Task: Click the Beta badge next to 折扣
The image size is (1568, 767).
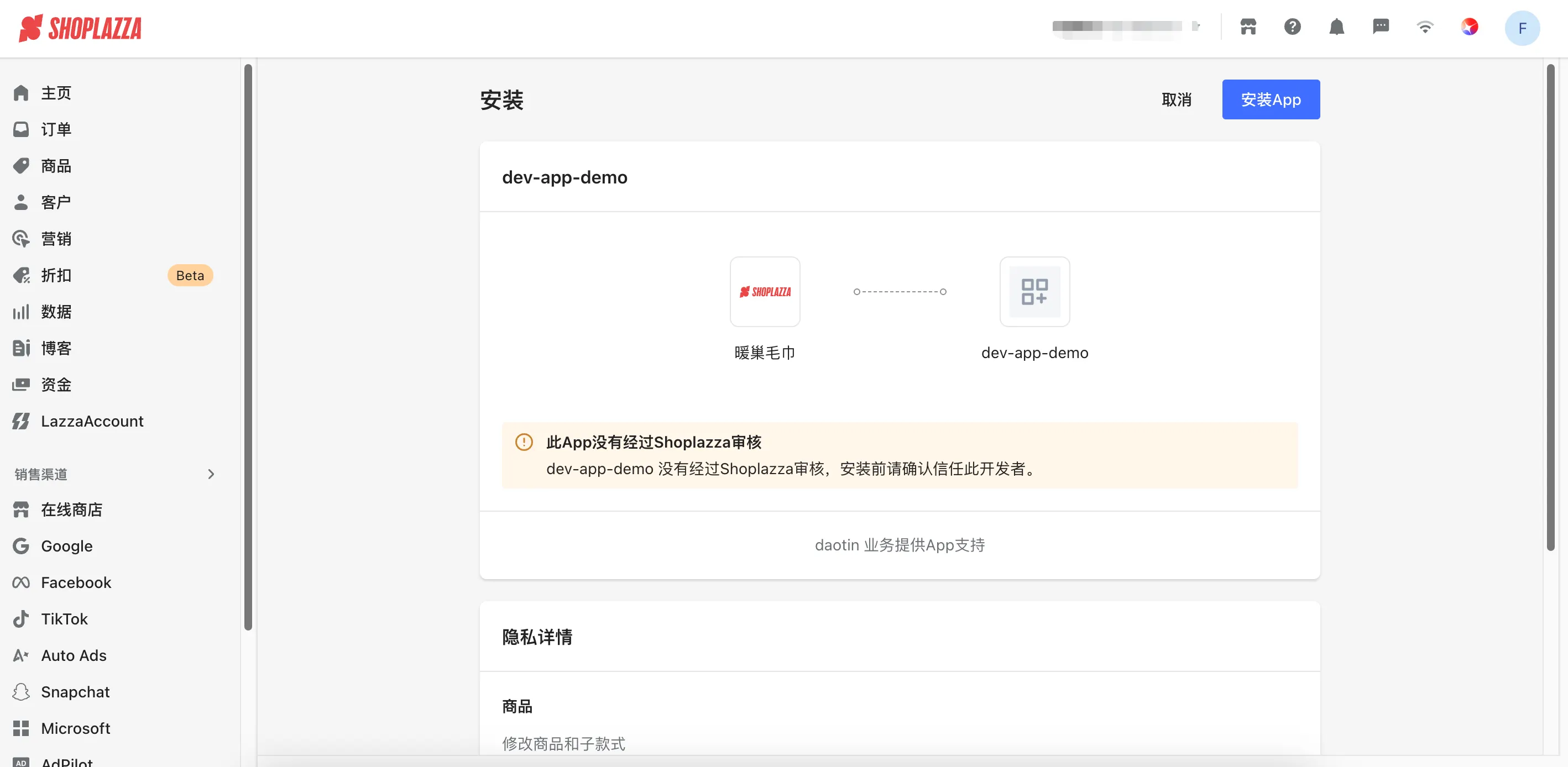Action: click(190, 276)
